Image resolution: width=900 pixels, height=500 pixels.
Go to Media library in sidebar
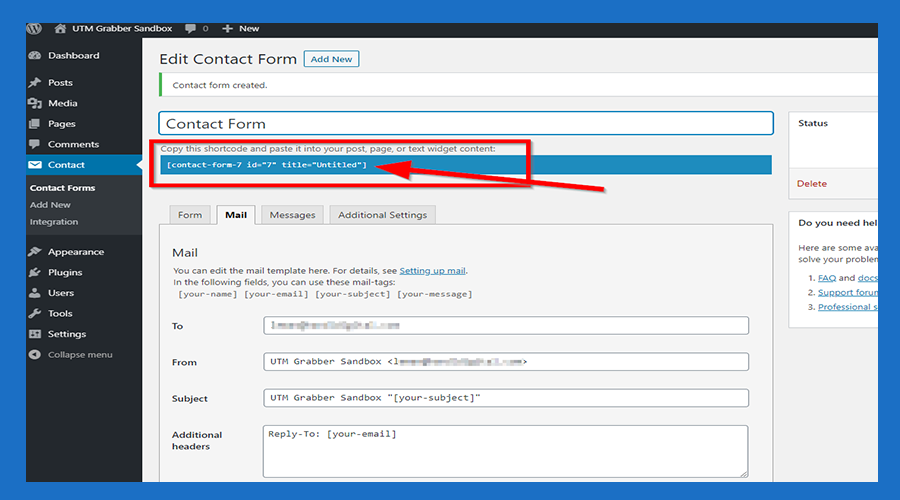click(x=62, y=103)
